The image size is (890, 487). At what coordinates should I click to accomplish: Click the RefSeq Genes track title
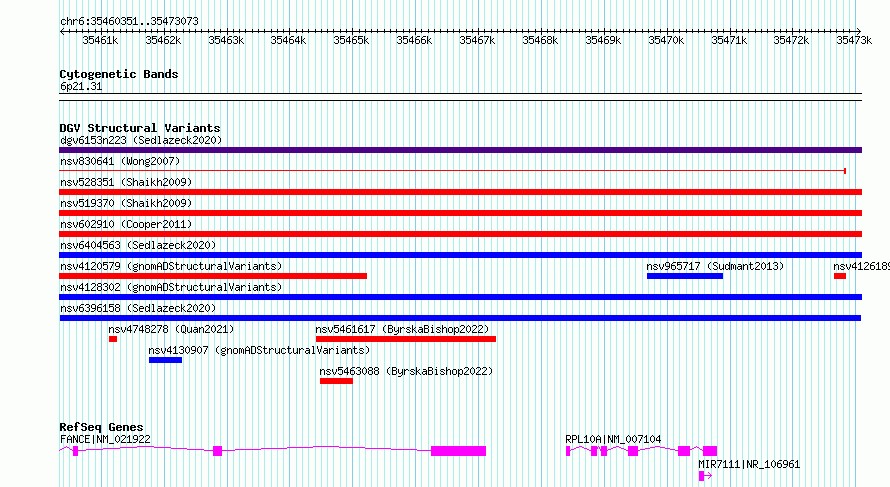101,427
